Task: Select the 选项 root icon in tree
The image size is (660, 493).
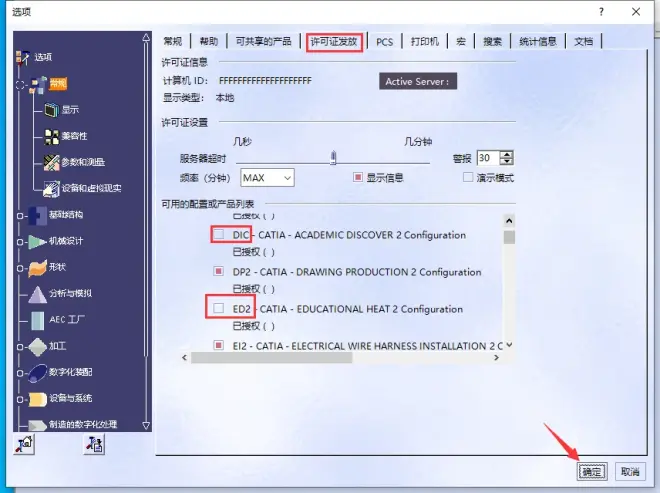Action: 23,58
